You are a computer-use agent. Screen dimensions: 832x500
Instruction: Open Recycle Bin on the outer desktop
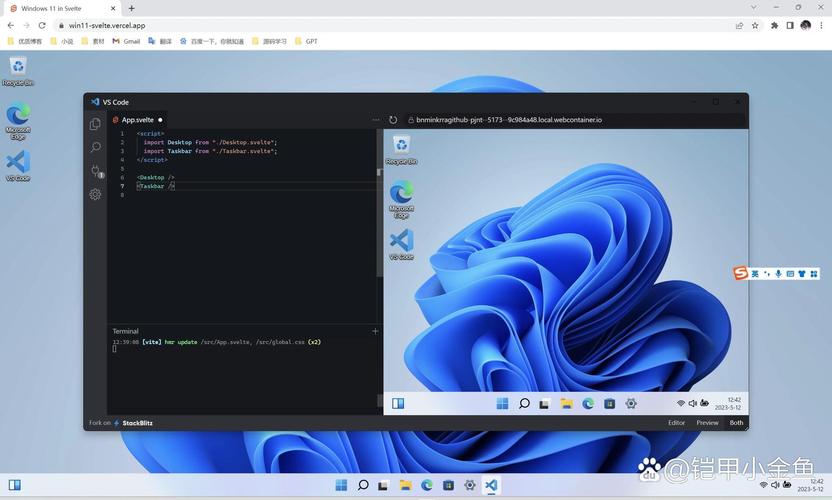(x=18, y=72)
